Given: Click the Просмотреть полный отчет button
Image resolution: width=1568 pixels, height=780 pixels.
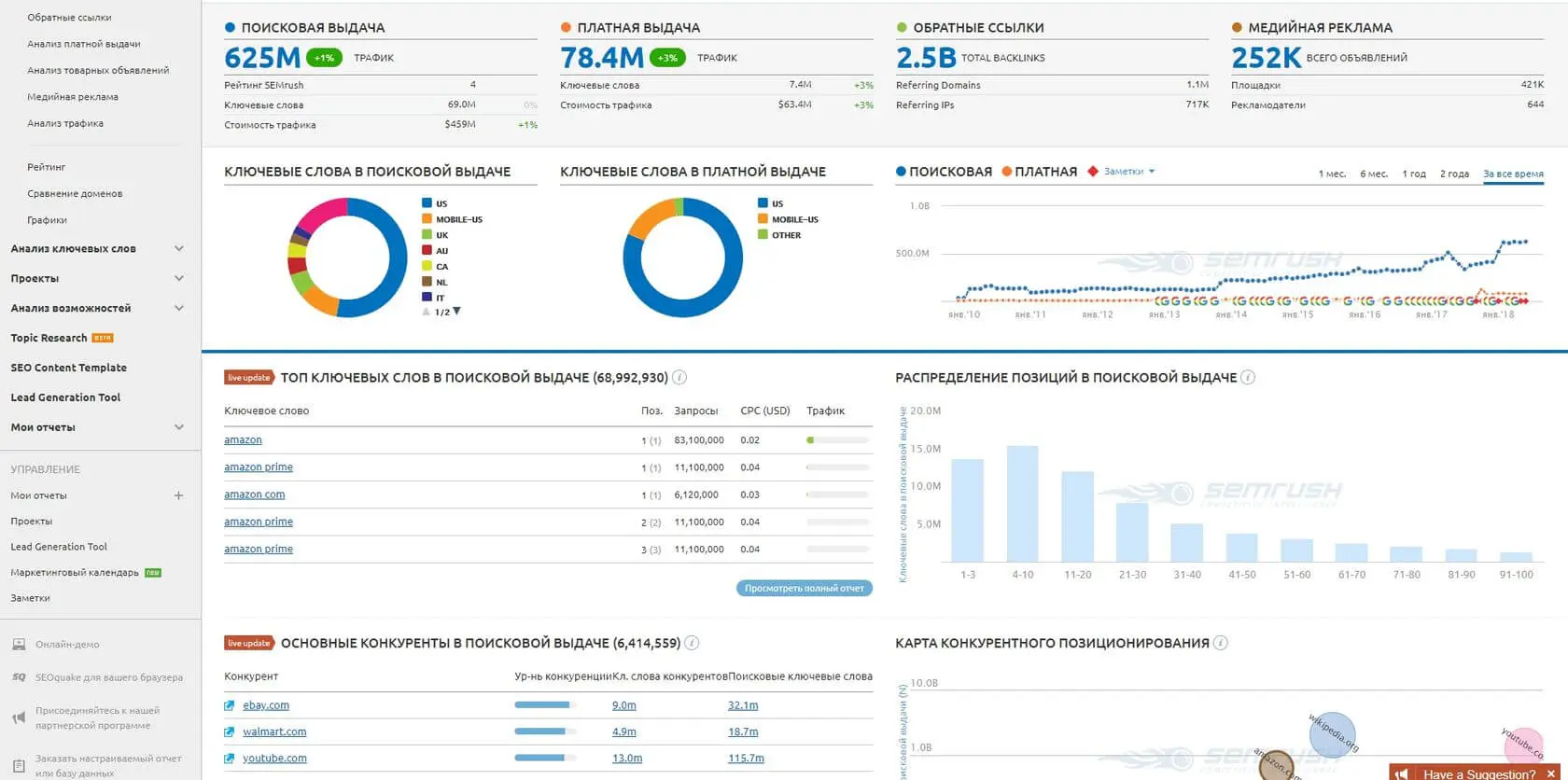Looking at the screenshot, I should 804,589.
